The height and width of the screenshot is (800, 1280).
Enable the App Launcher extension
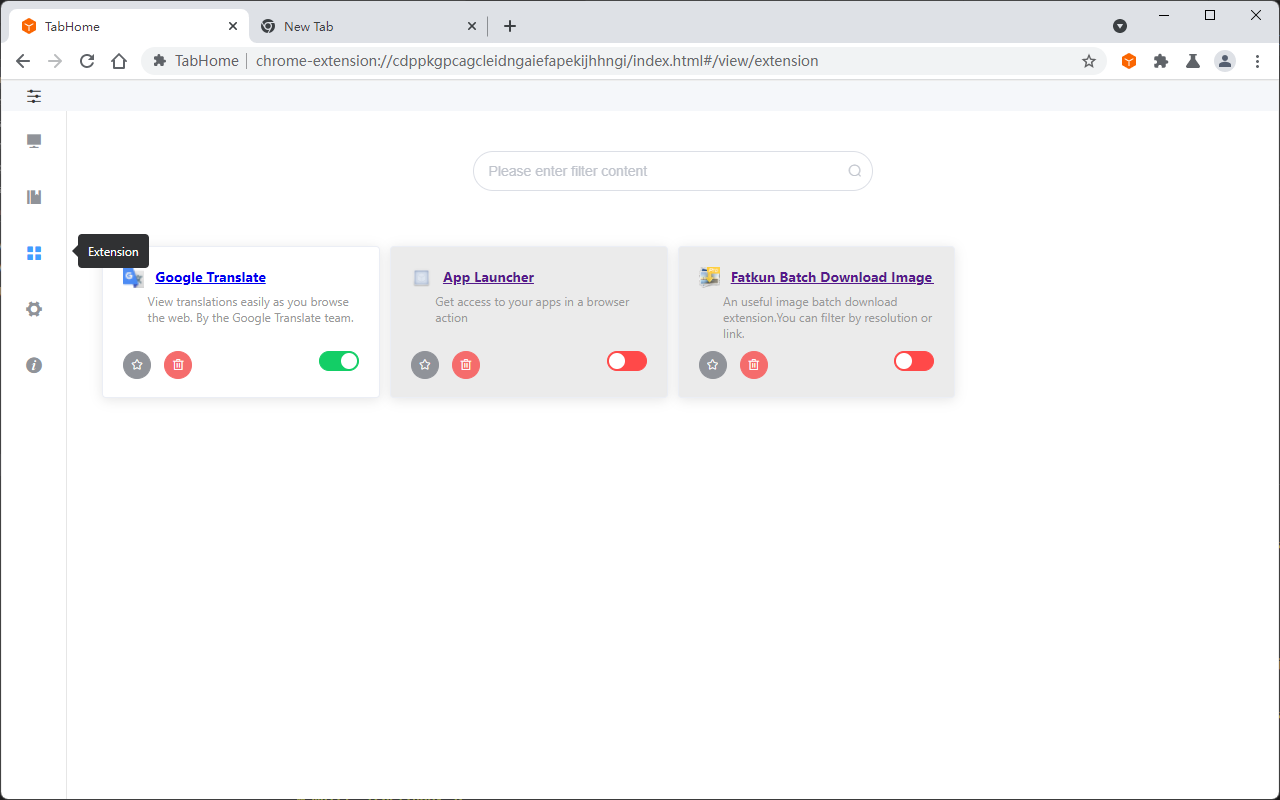point(626,360)
